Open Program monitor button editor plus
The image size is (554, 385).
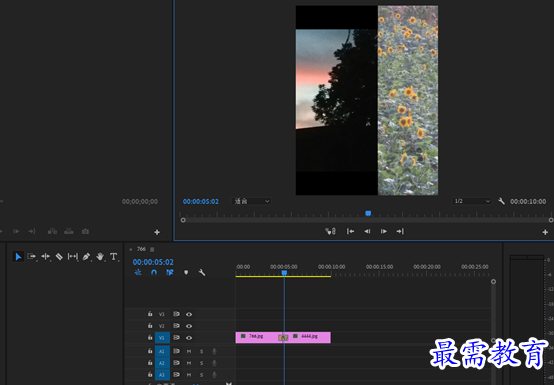pyautogui.click(x=545, y=232)
